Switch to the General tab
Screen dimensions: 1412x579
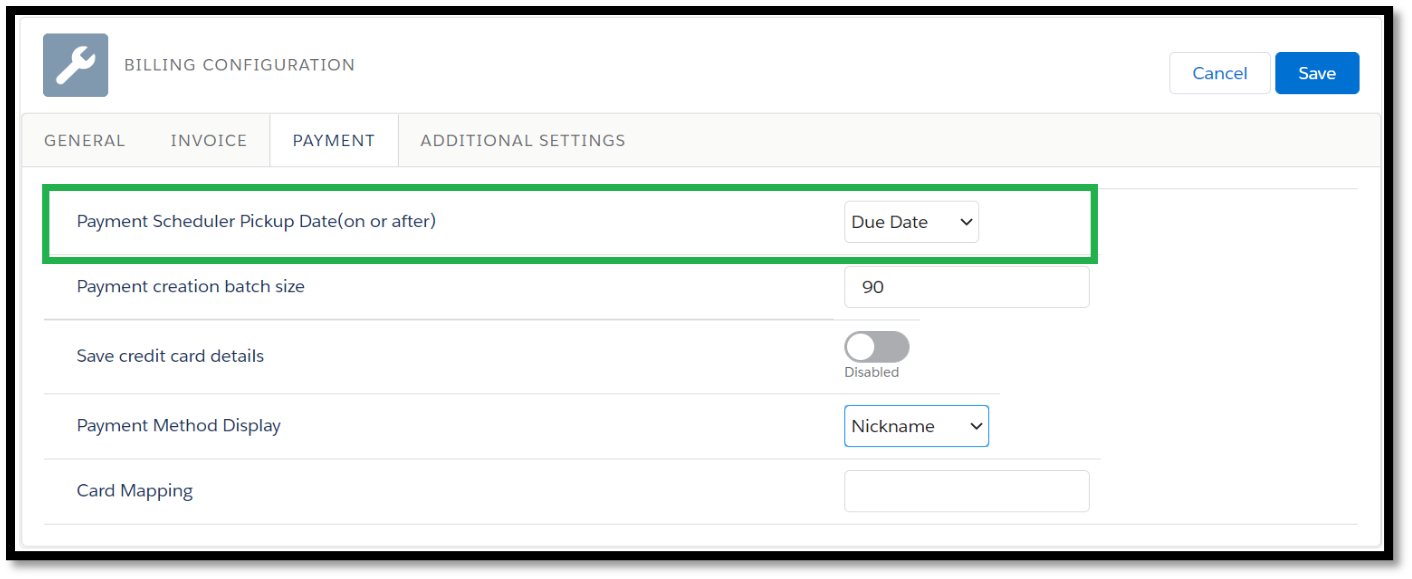(x=85, y=140)
